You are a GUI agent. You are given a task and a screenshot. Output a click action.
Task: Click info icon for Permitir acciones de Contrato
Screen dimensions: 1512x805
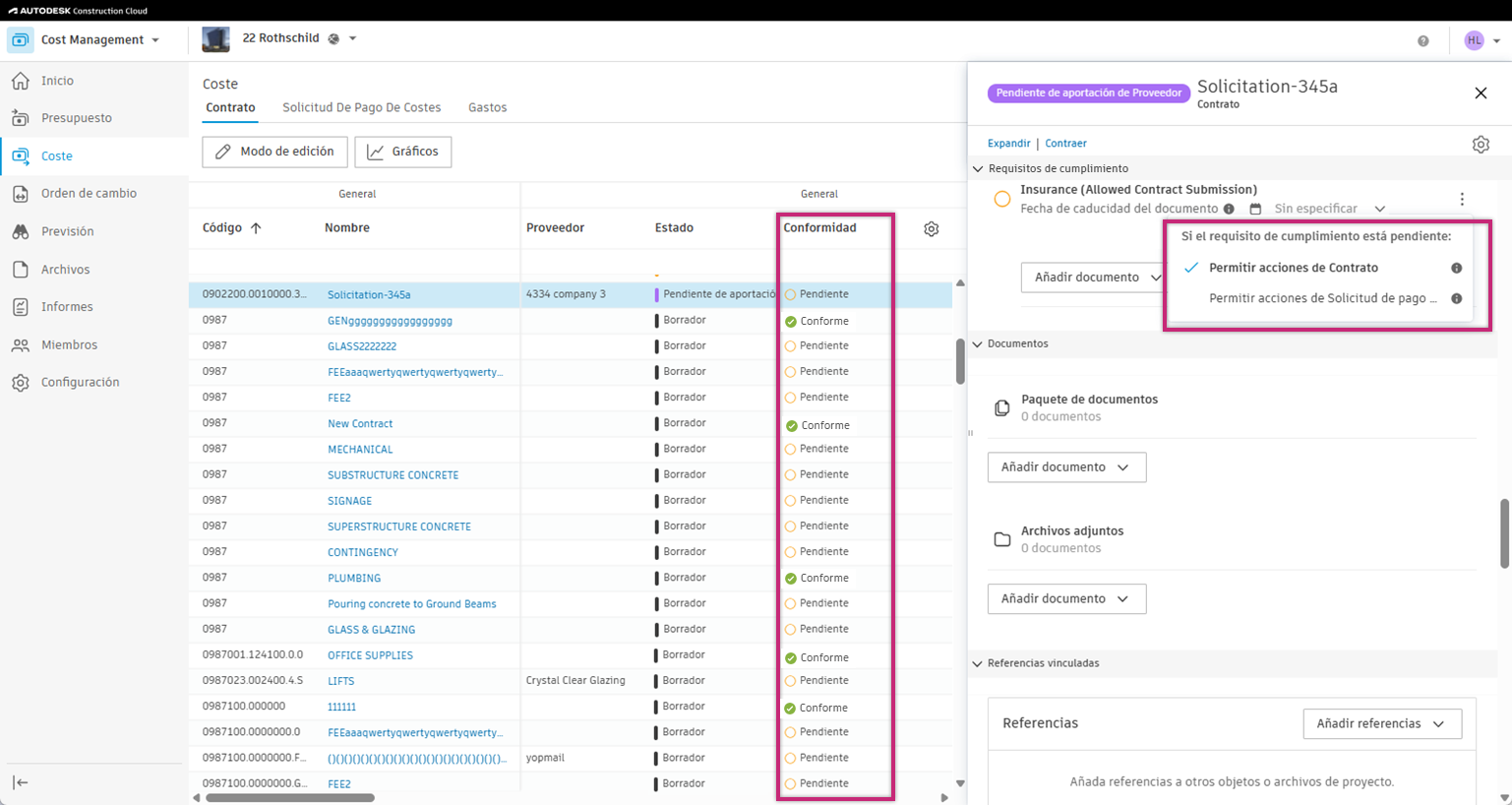[x=1457, y=268]
